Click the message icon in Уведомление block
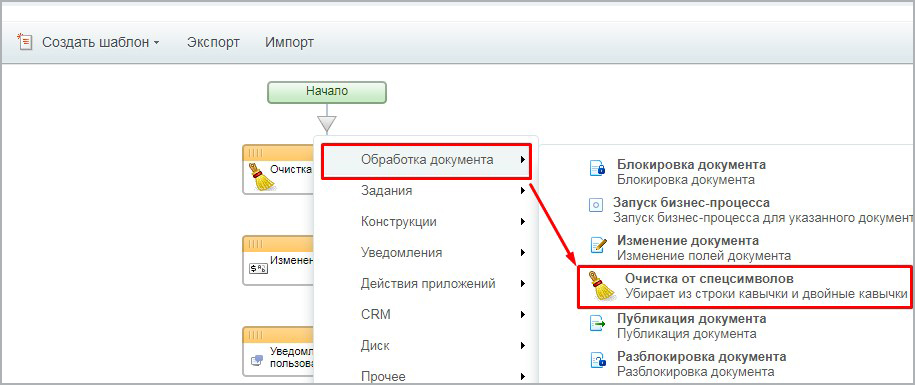915x385 pixels. (x=257, y=359)
